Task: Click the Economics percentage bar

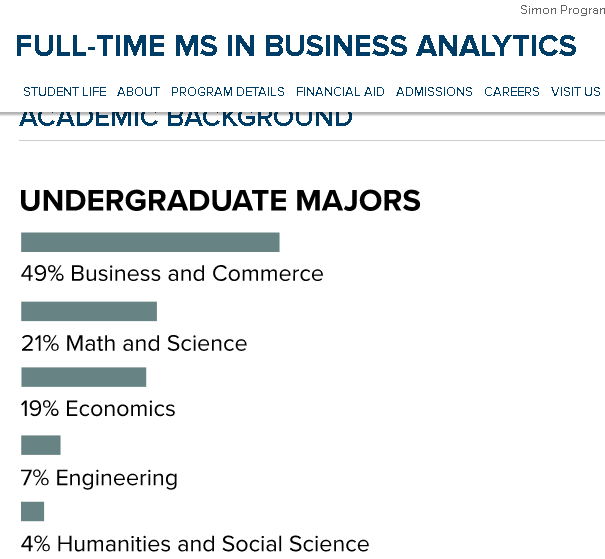Action: click(83, 377)
